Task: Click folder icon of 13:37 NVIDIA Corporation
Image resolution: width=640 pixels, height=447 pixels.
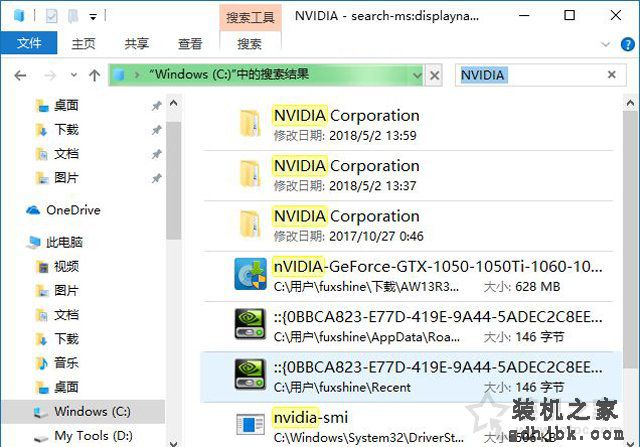Action: click(x=249, y=173)
